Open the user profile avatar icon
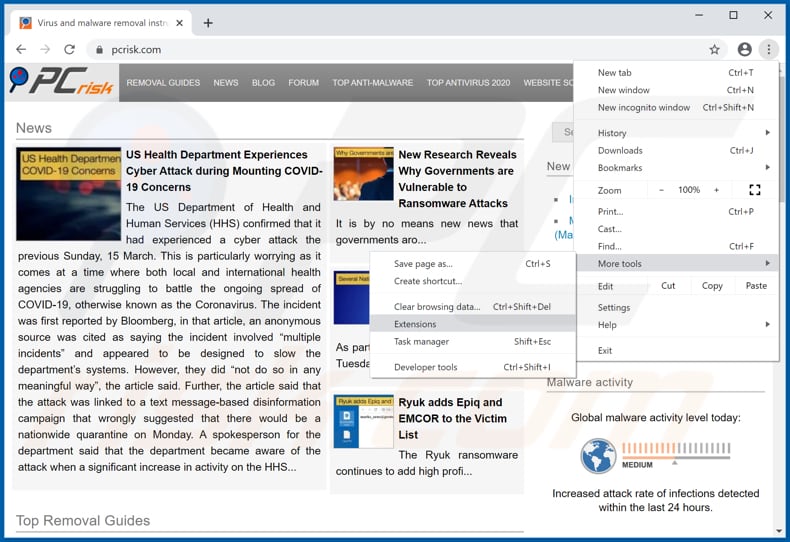The height and width of the screenshot is (542, 790). tap(744, 49)
